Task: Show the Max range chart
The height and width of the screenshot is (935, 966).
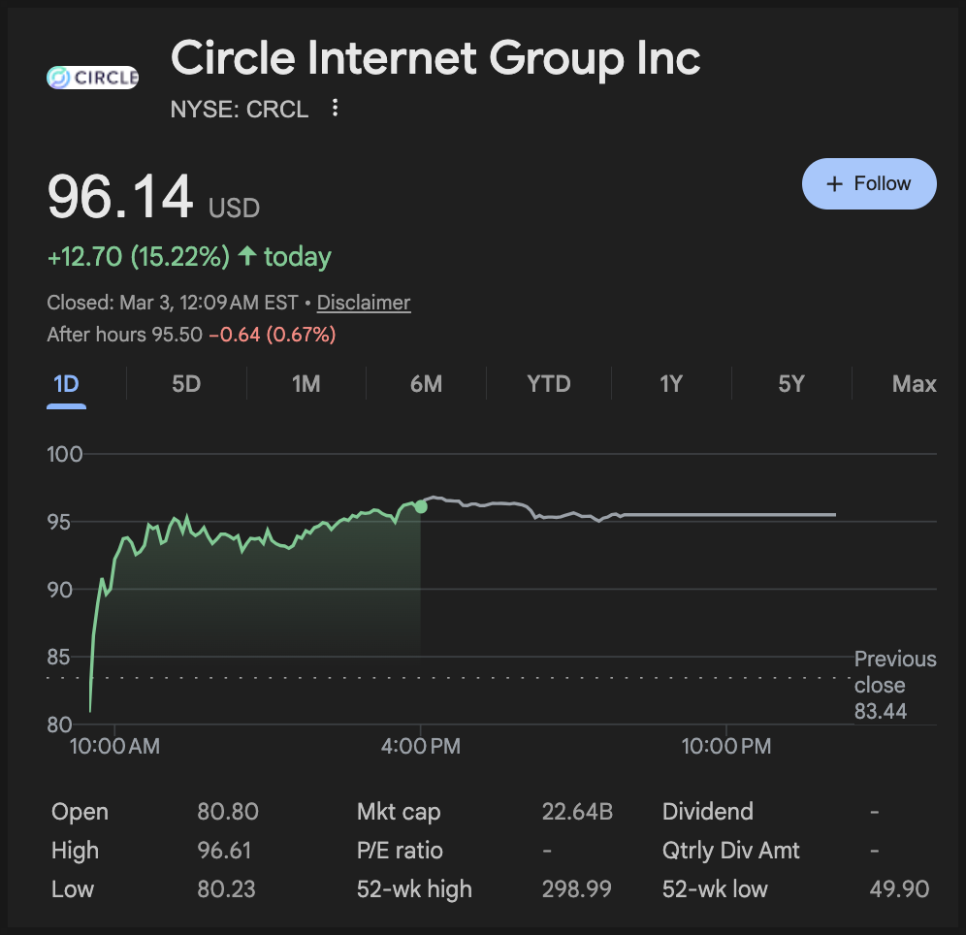Action: tap(914, 384)
